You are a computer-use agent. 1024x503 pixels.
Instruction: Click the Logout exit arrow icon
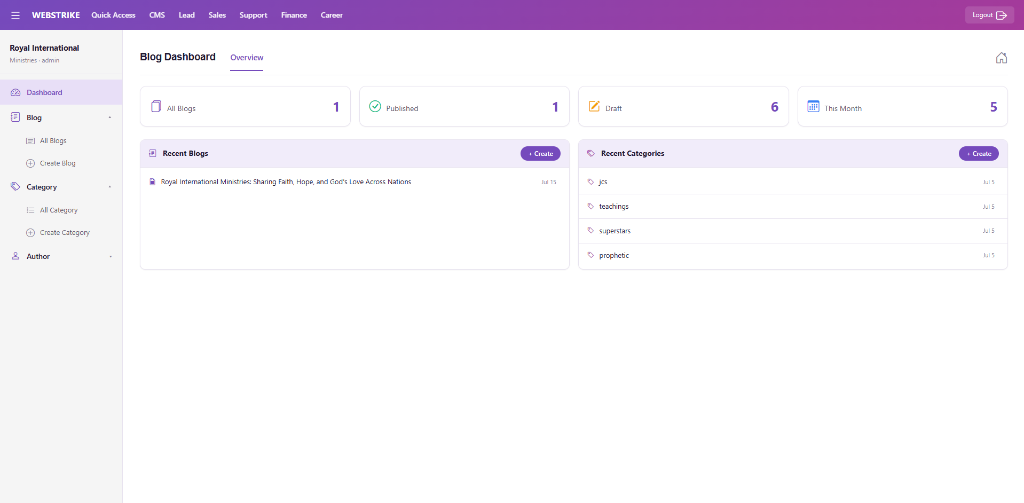tap(1002, 15)
